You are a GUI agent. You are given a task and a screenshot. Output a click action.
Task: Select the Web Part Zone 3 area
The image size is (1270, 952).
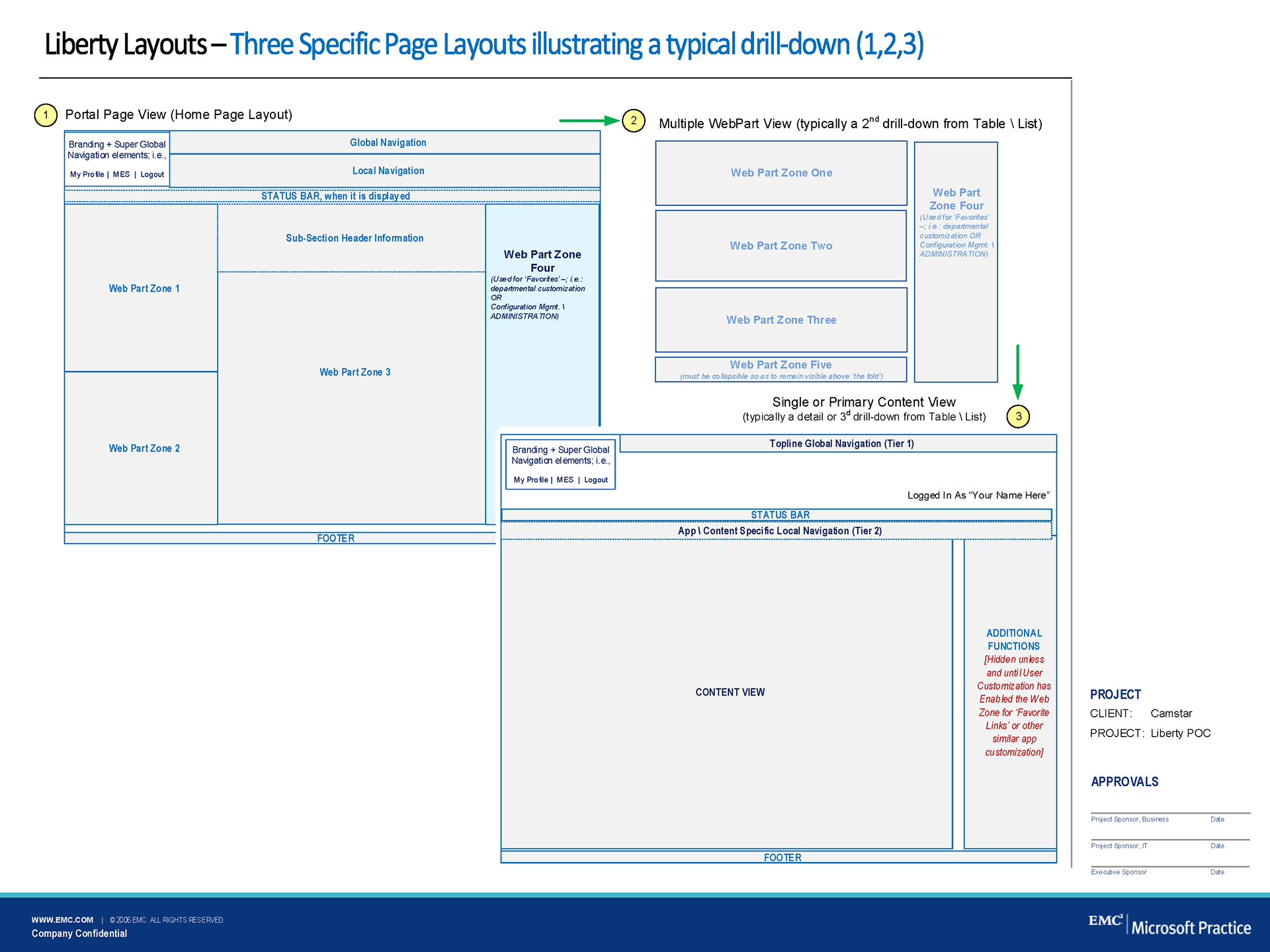coord(355,372)
